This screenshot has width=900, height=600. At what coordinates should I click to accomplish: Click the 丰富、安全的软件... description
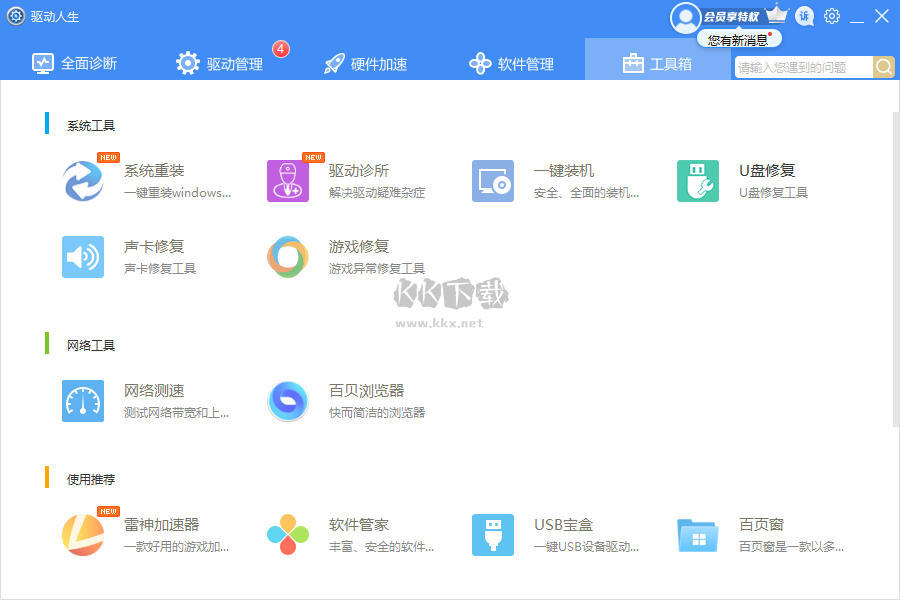[x=381, y=547]
